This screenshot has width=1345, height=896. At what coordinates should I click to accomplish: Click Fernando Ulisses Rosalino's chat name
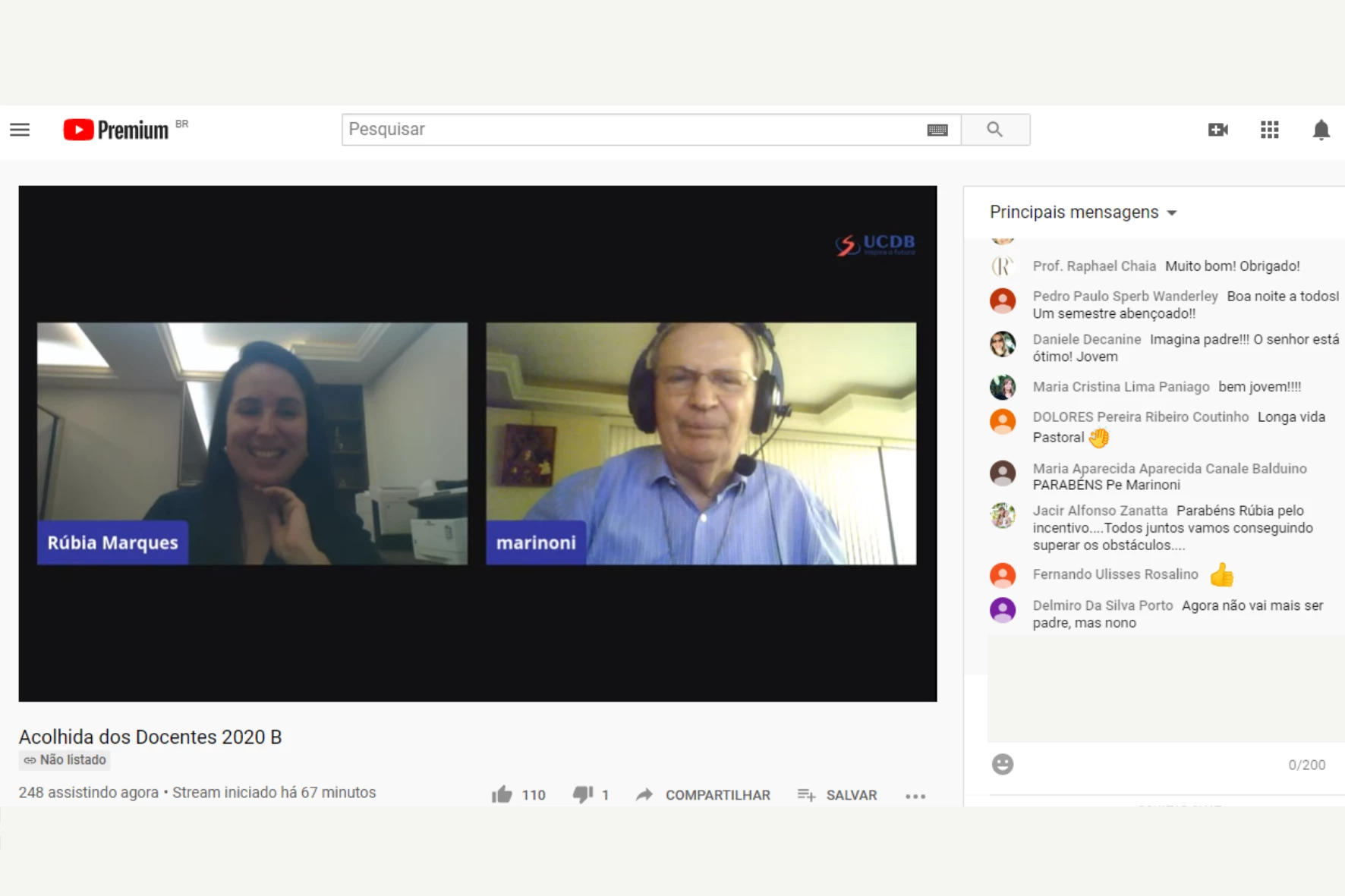pyautogui.click(x=1115, y=574)
